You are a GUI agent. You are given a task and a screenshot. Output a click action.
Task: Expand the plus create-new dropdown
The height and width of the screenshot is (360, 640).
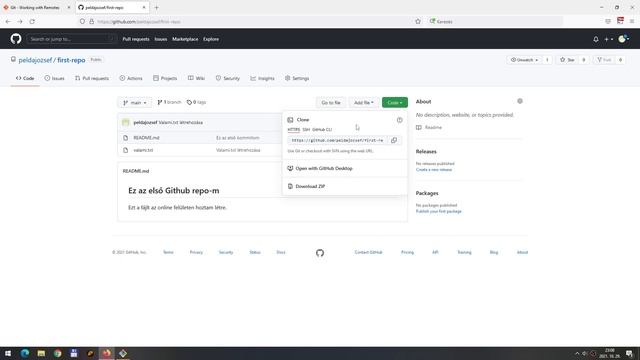608,39
